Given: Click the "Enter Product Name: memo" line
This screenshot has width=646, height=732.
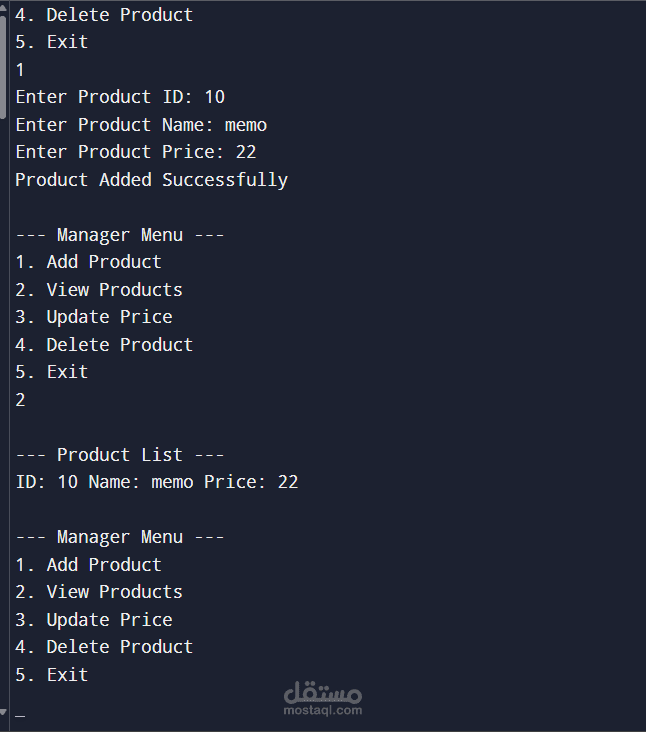Looking at the screenshot, I should (x=141, y=125).
